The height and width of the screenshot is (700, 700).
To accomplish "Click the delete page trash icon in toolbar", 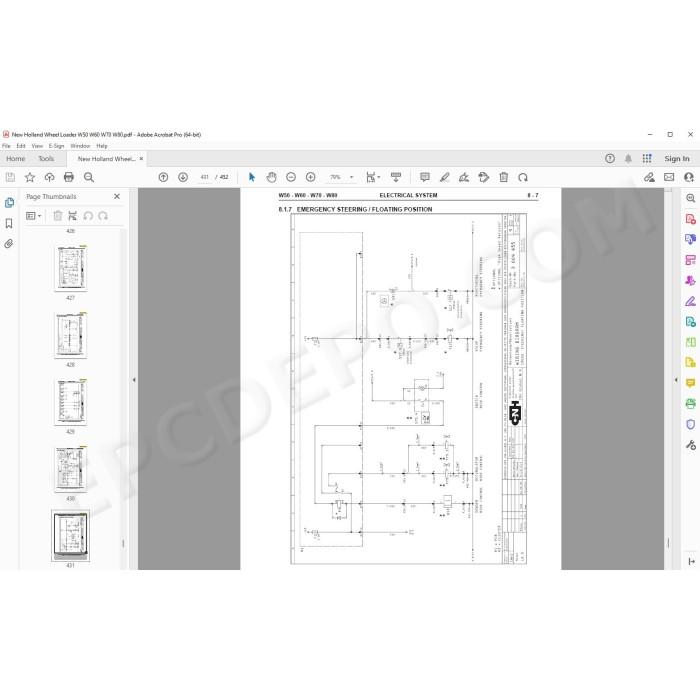I will pyautogui.click(x=504, y=177).
